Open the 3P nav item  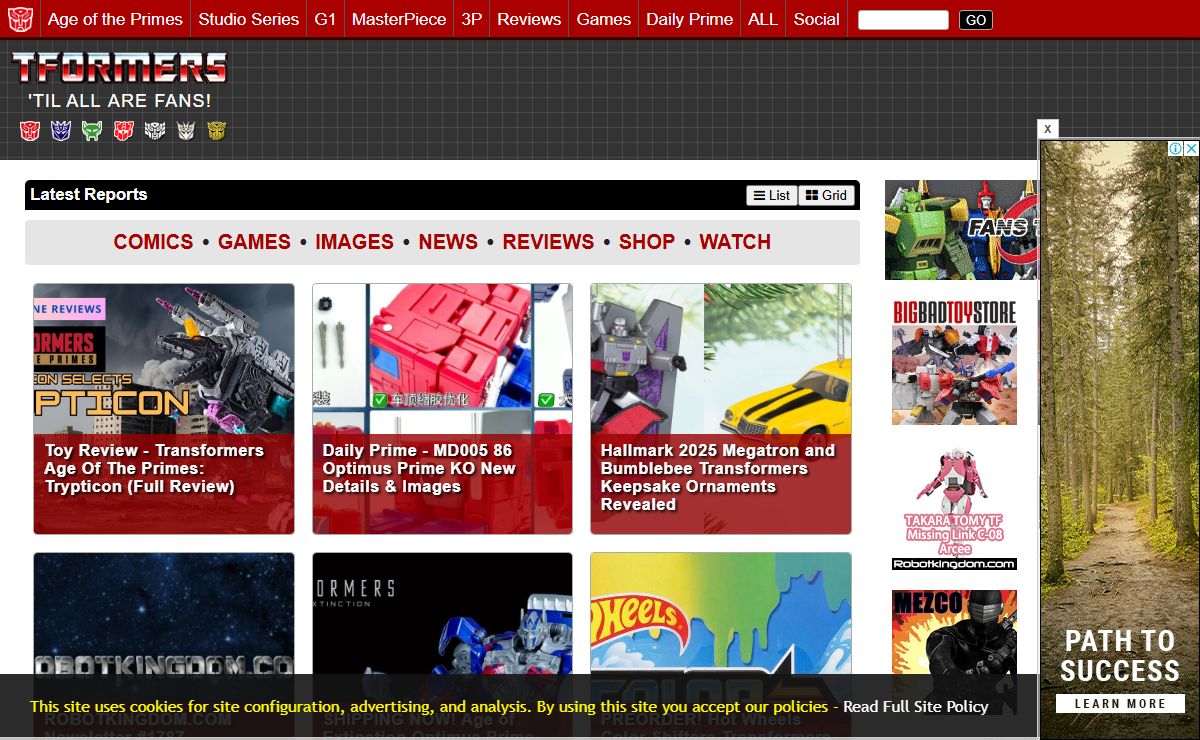point(471,19)
